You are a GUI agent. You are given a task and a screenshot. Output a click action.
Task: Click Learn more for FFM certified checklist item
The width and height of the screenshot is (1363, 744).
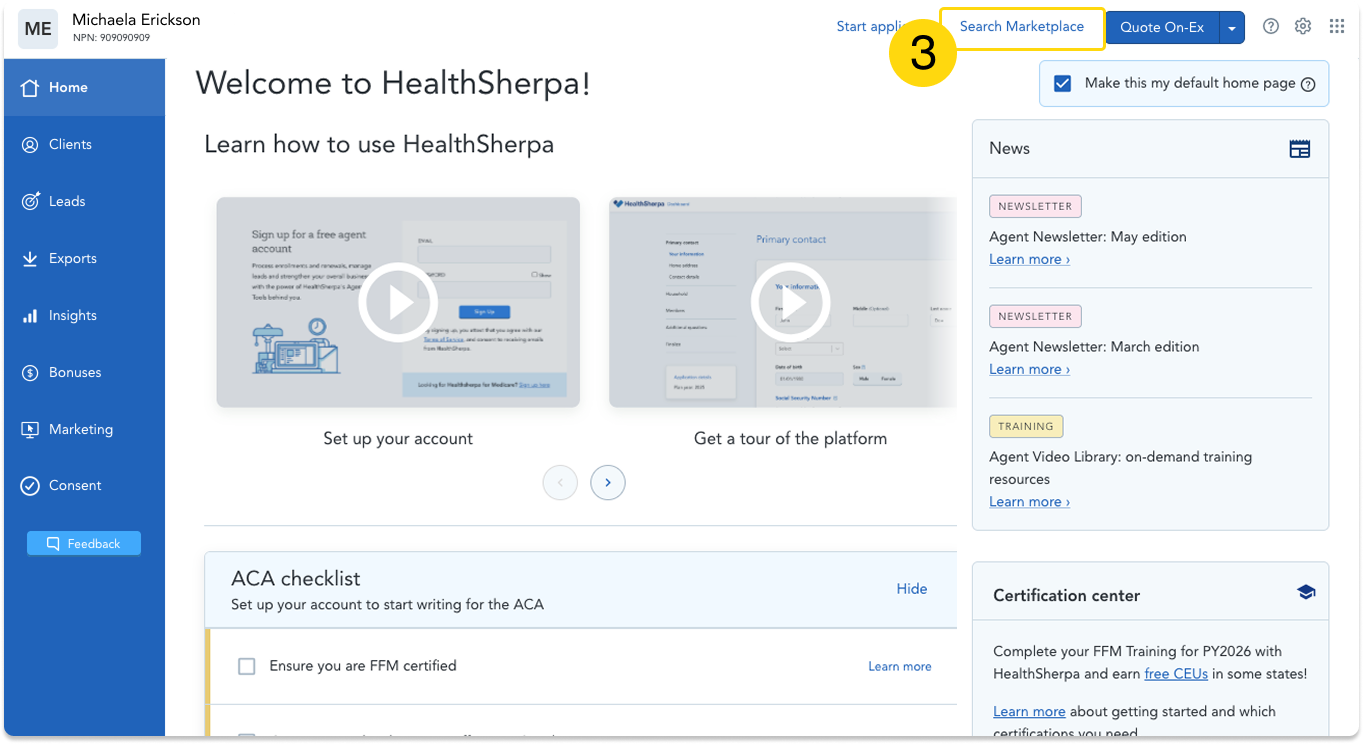(x=899, y=667)
